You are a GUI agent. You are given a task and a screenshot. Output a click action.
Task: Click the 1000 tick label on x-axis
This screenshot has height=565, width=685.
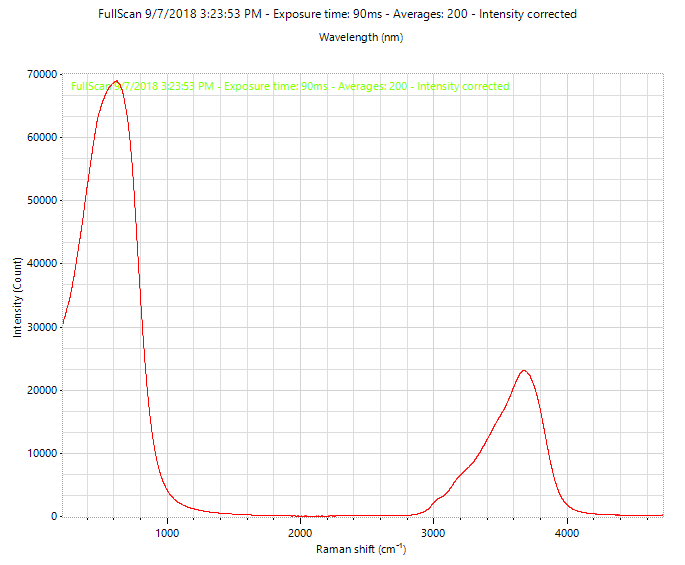tap(167, 533)
